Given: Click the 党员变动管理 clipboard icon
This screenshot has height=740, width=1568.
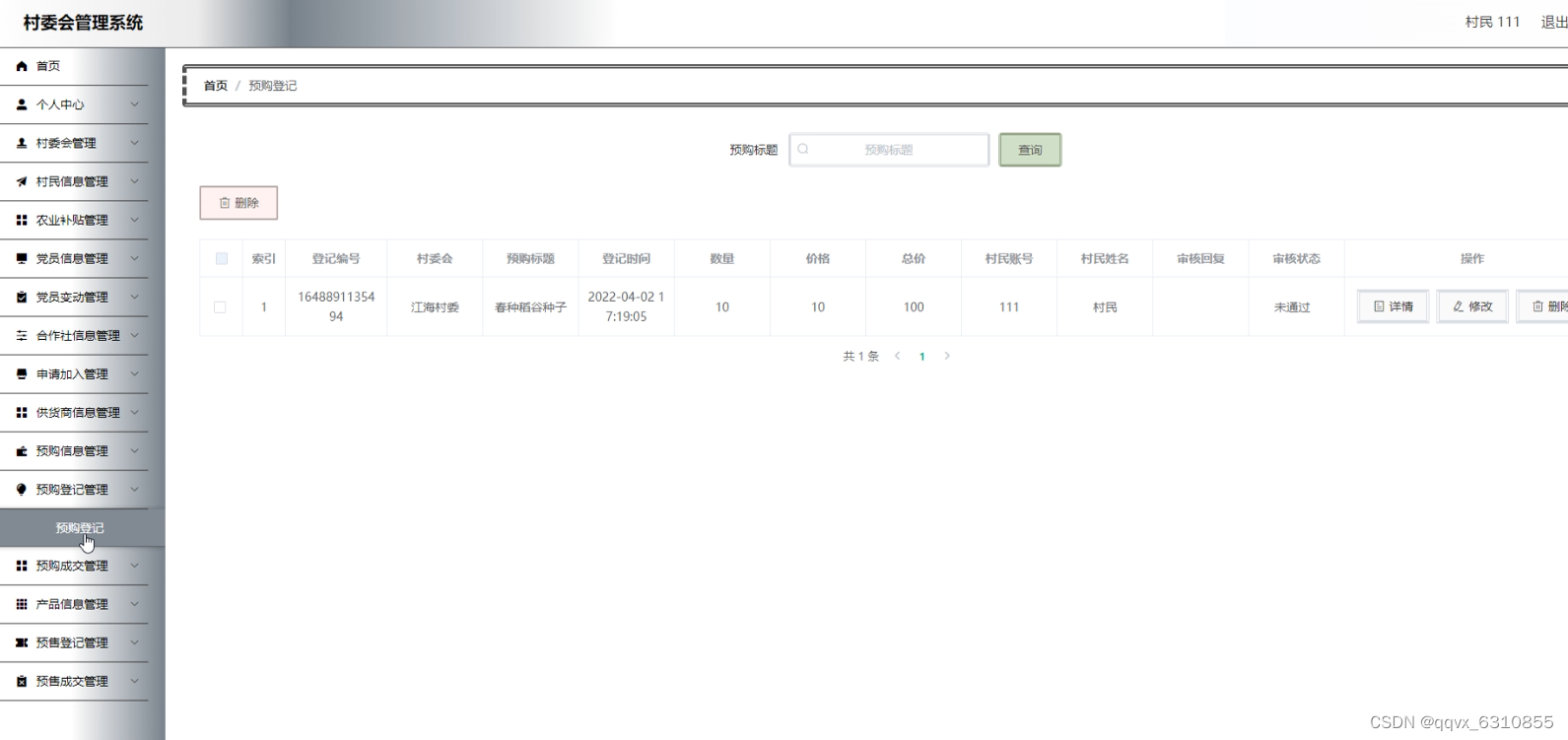Looking at the screenshot, I should pyautogui.click(x=22, y=297).
